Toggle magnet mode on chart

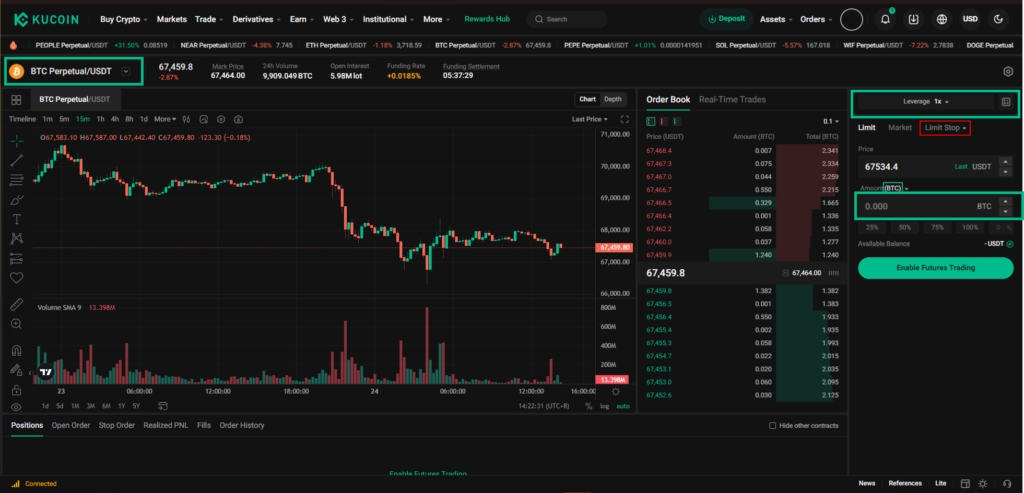pos(16,351)
